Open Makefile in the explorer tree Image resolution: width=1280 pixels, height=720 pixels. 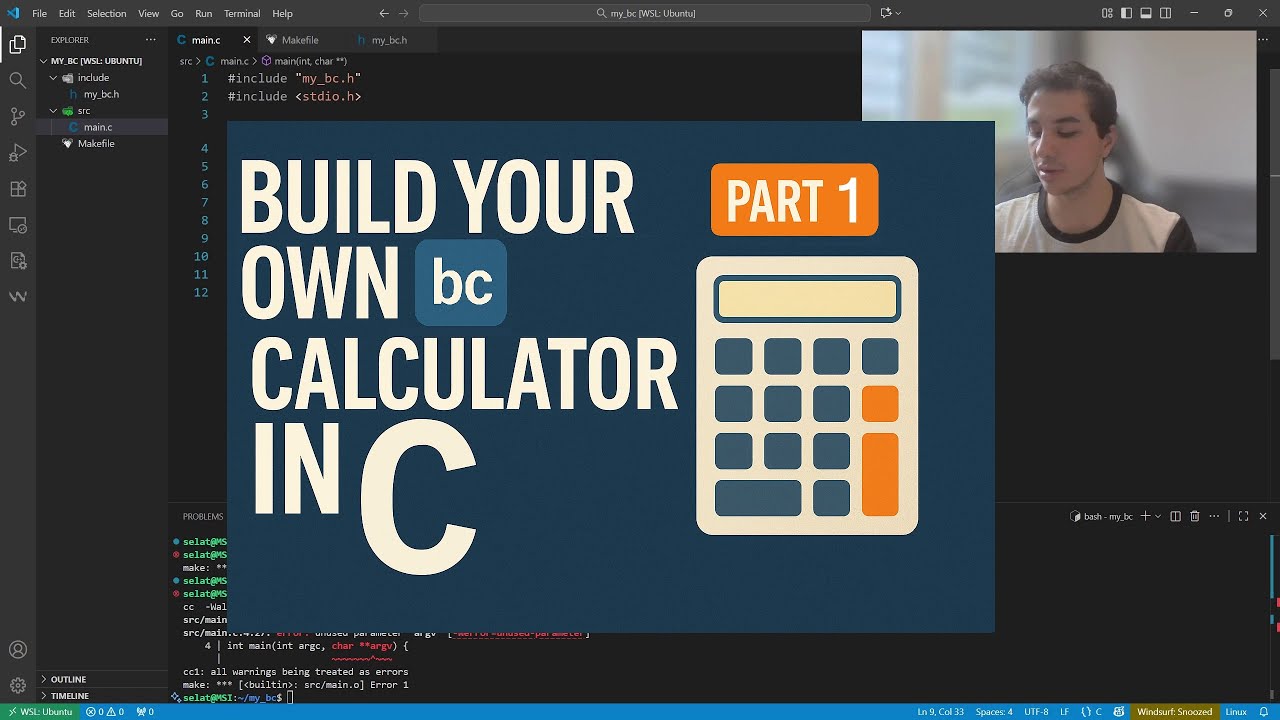(103, 143)
